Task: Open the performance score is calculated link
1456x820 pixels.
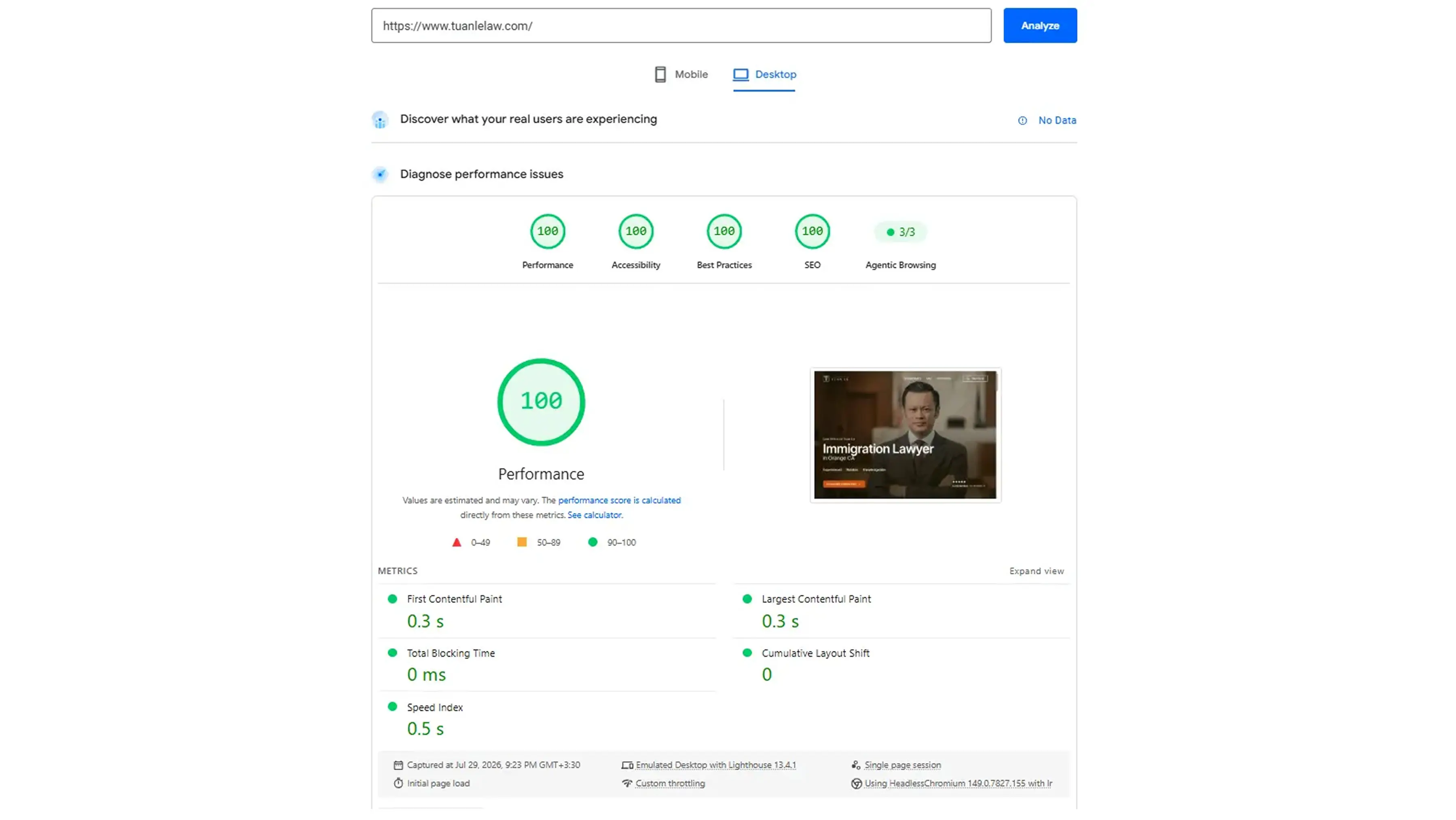Action: point(619,500)
